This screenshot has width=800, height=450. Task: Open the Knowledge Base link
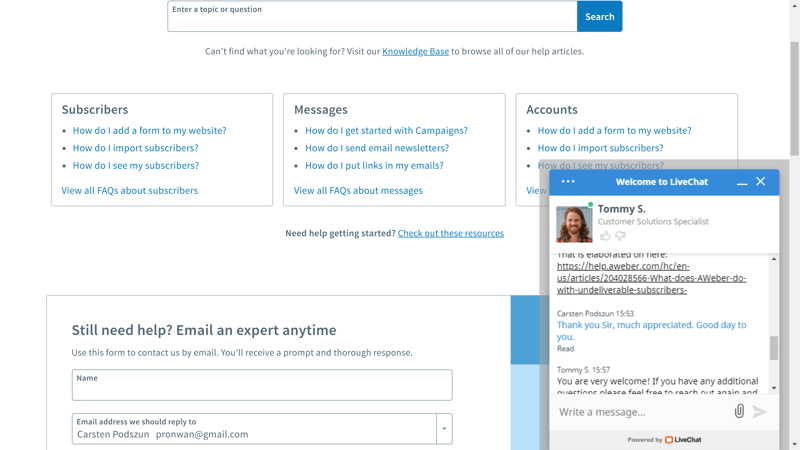[x=415, y=51]
